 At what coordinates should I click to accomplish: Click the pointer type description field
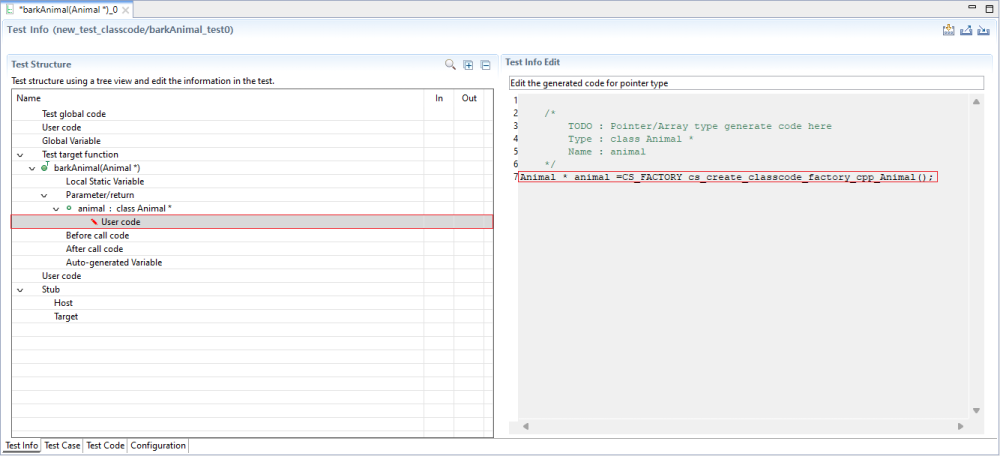[x=747, y=83]
